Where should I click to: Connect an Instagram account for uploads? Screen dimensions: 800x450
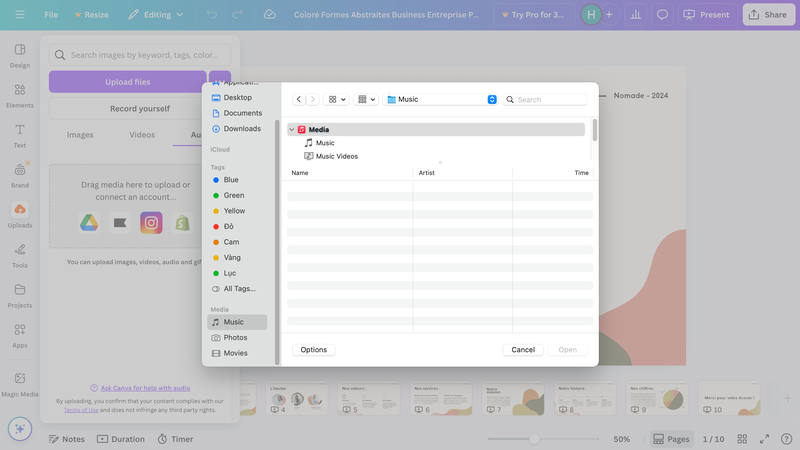(x=151, y=222)
